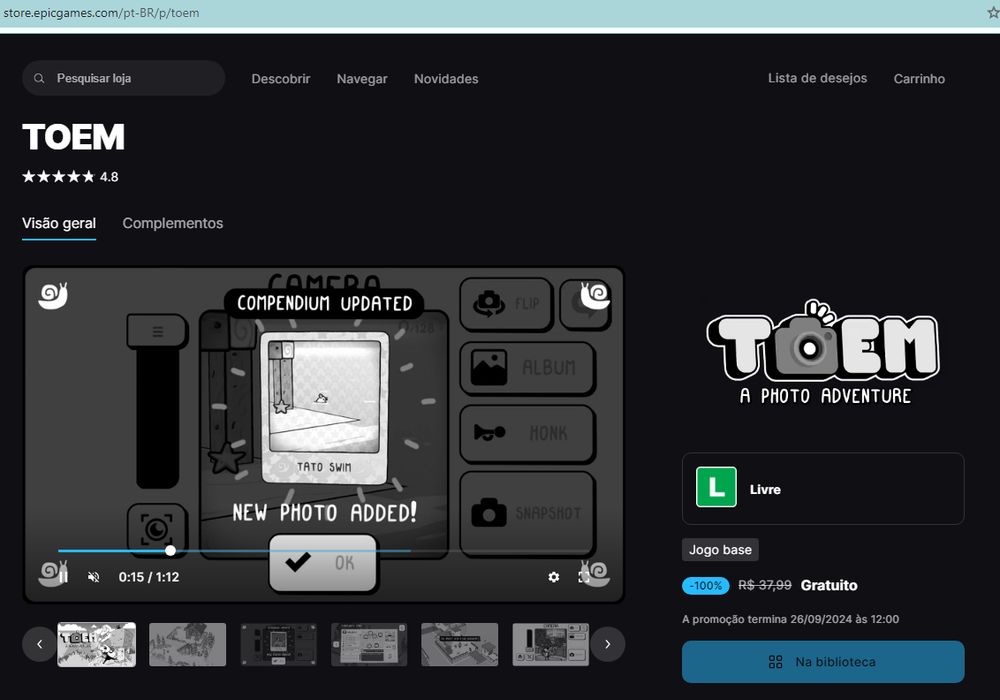The image size is (1000, 700).
Task: Click the Jogo base label
Action: (x=720, y=550)
